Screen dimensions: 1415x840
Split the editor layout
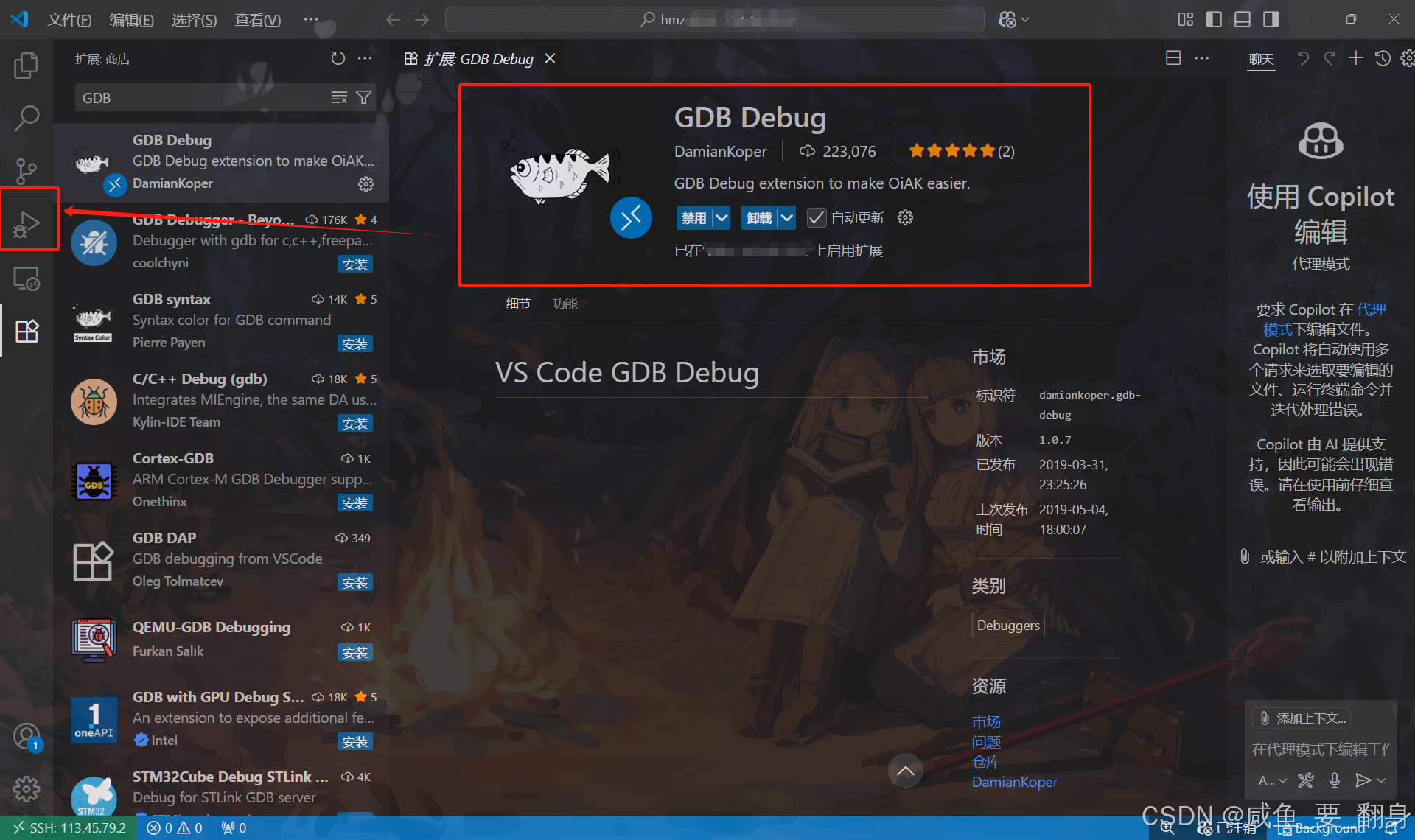click(1173, 58)
